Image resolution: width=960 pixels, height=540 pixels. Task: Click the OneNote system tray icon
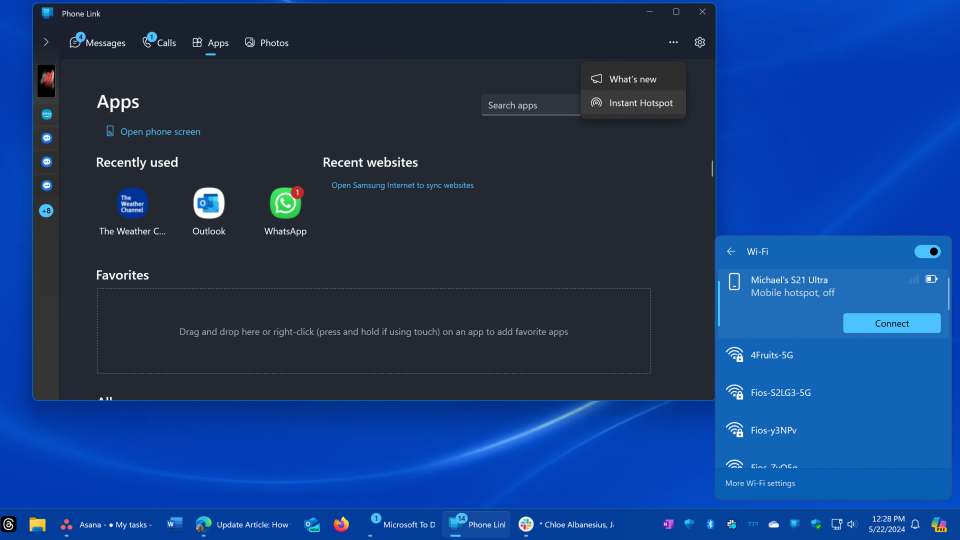click(x=668, y=524)
